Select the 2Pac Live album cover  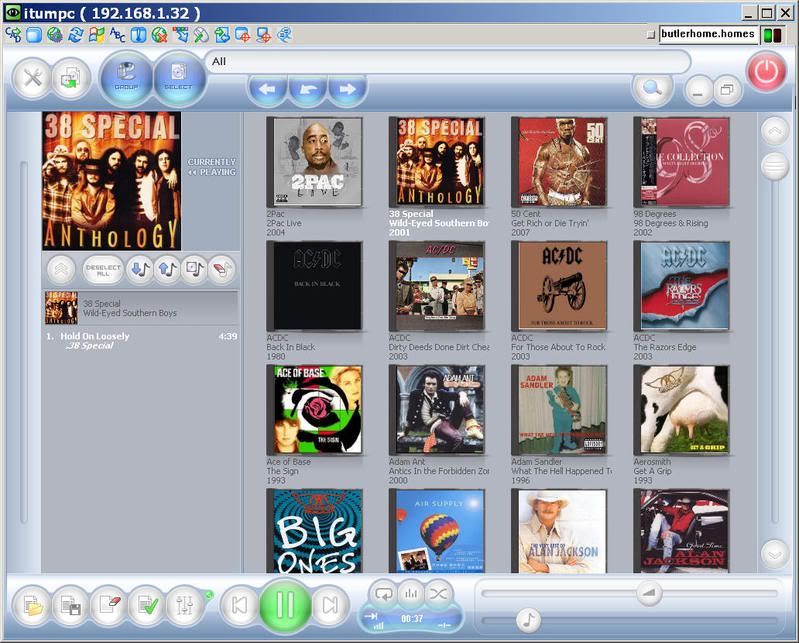(314, 162)
